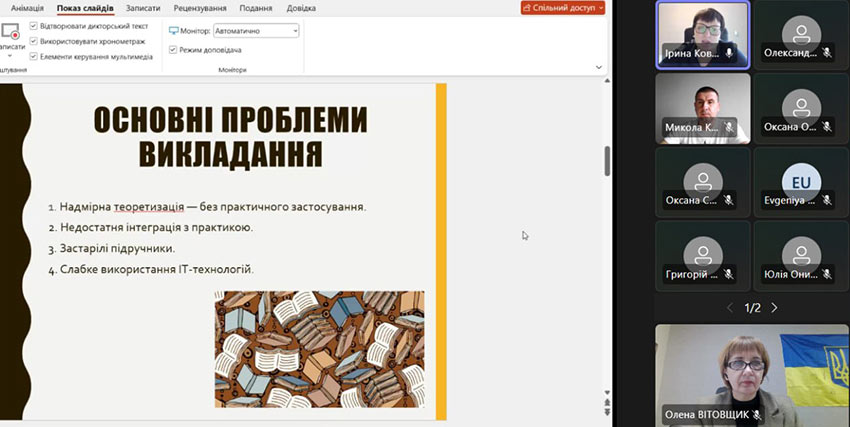Go to next participants page arrow
This screenshot has height=427, width=850.
click(x=774, y=308)
